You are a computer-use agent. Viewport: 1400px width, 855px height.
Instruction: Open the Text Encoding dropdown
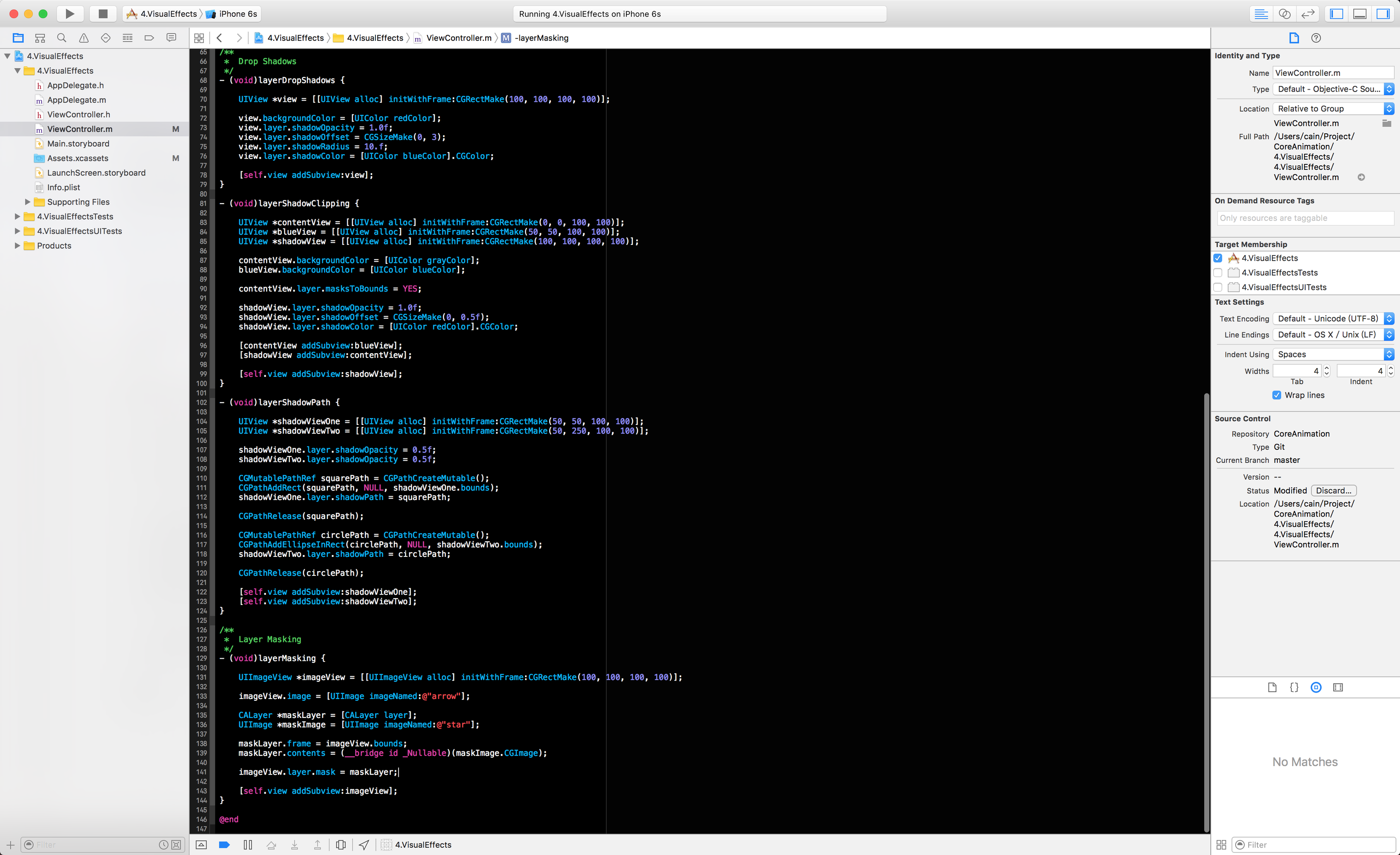coord(1333,318)
